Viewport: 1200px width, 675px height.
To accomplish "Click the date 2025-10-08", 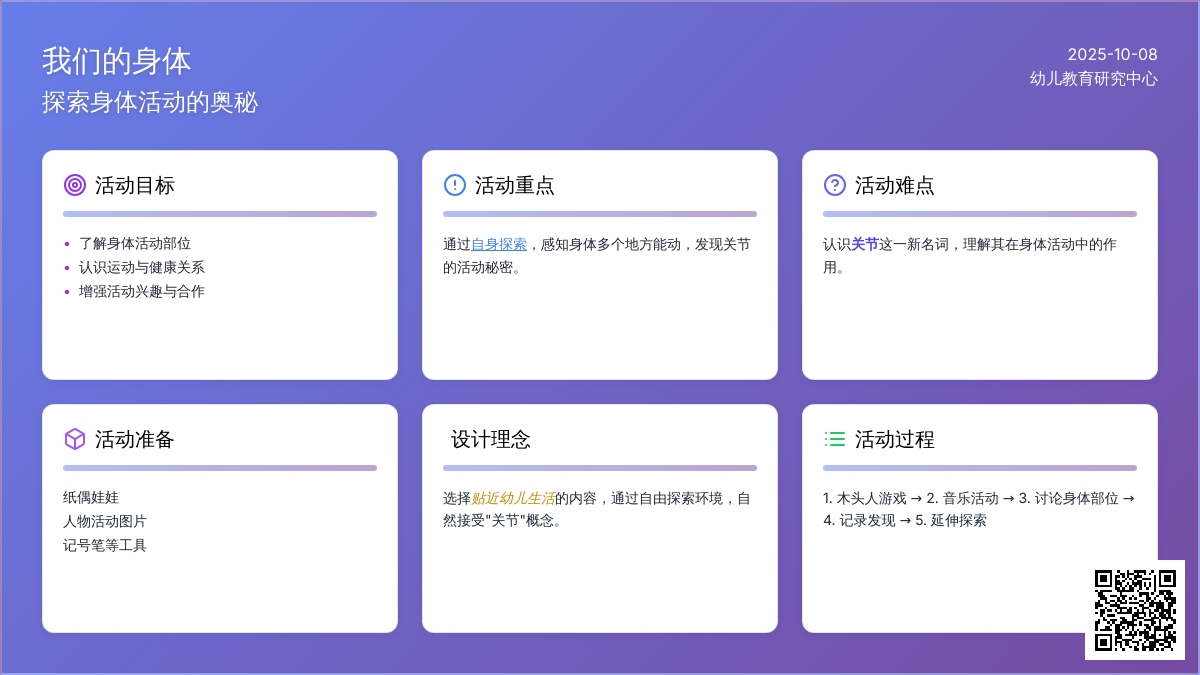I will pyautogui.click(x=1112, y=54).
